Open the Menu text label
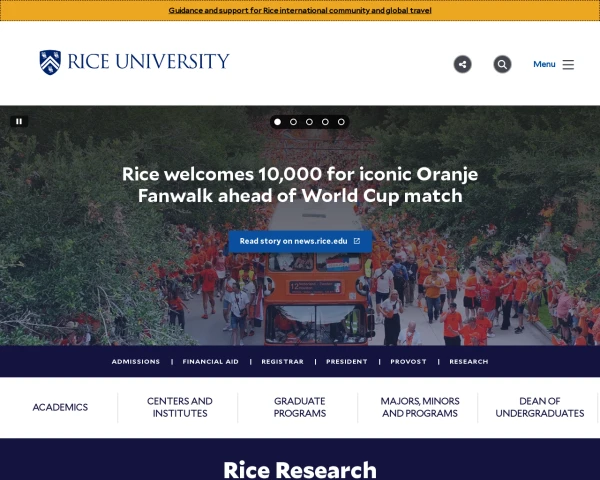 click(544, 64)
